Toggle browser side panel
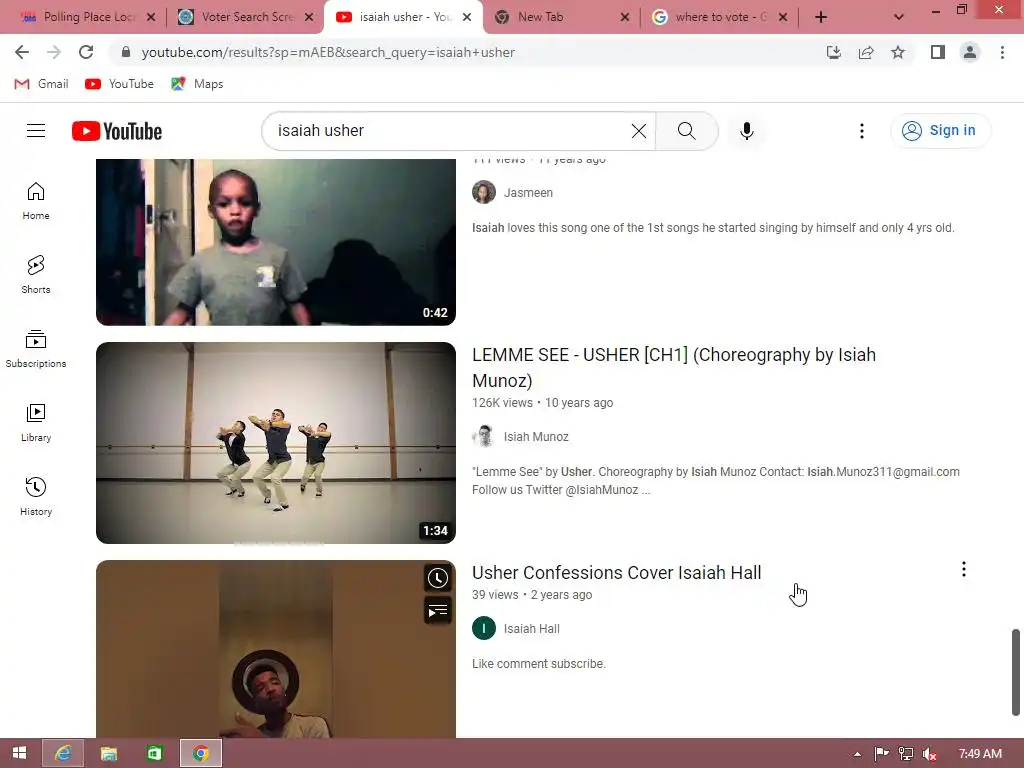Image resolution: width=1024 pixels, height=768 pixels. point(938,52)
